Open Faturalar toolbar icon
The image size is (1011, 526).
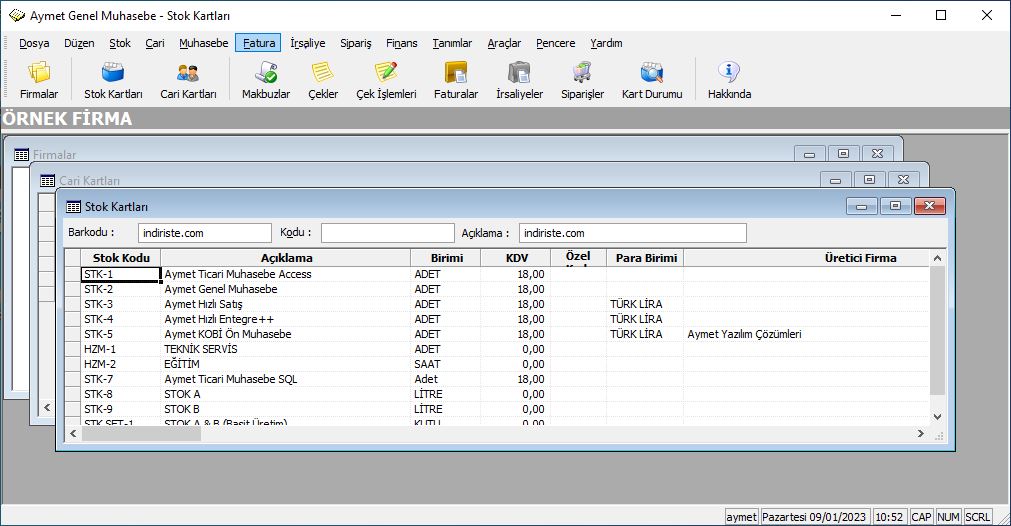coord(456,81)
